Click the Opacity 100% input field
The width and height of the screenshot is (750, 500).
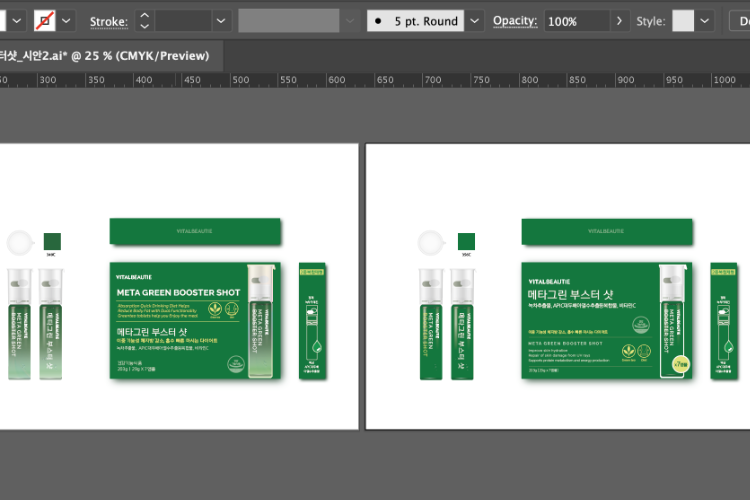(577, 21)
